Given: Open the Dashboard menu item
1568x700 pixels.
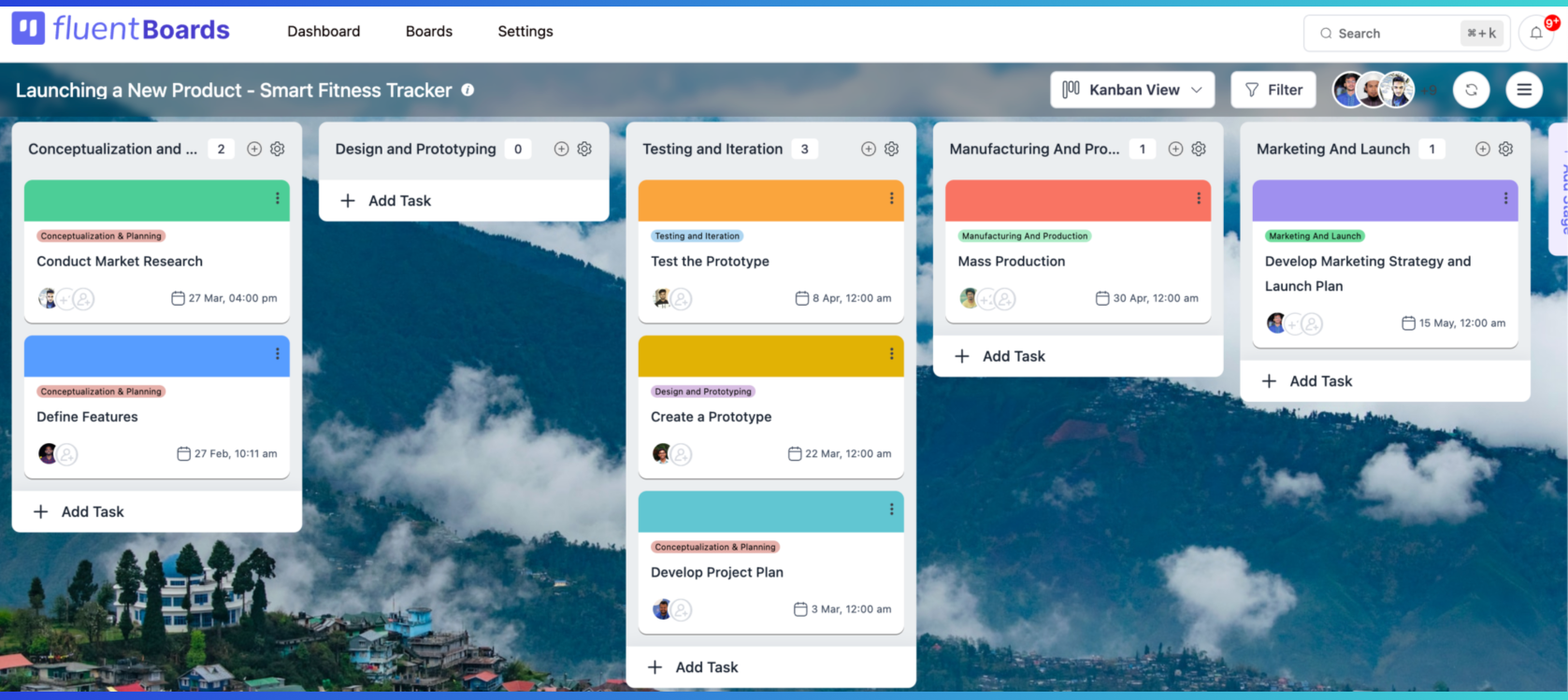Looking at the screenshot, I should click(x=324, y=32).
